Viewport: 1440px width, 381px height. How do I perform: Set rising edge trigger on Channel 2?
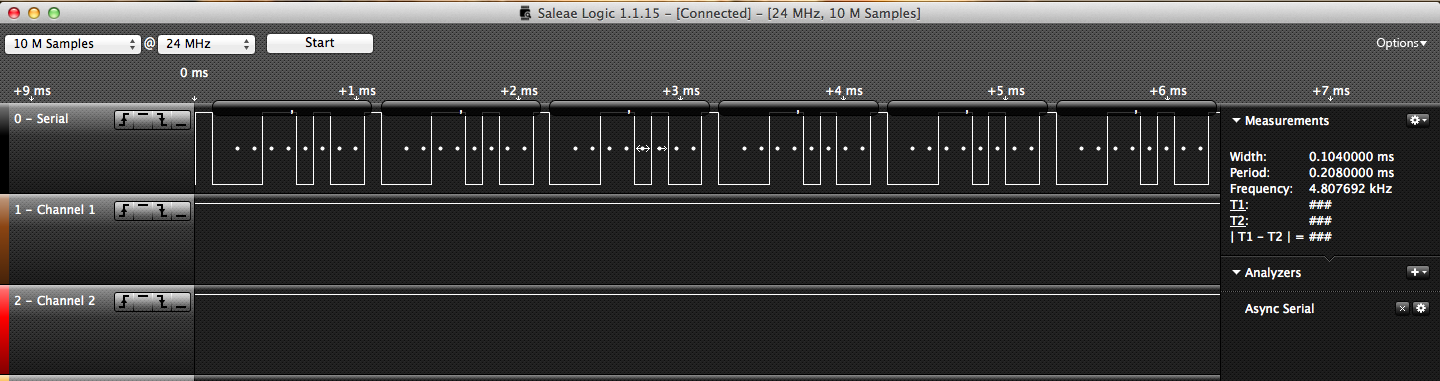pyautogui.click(x=125, y=300)
